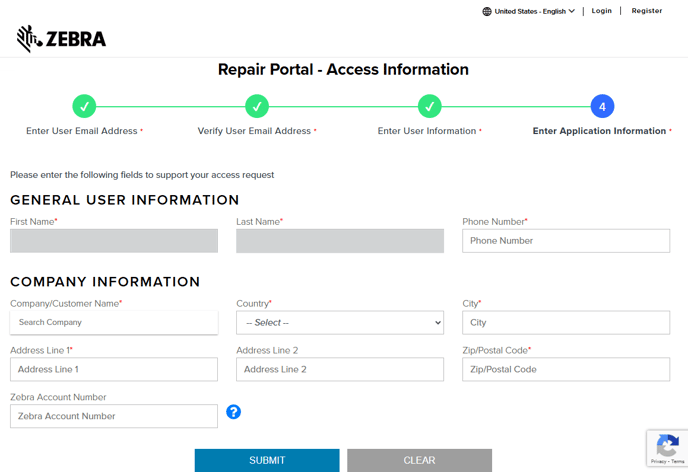Open the reCAPTCHA Terms link
Screen dimensions: 688x472
pyautogui.click(x=677, y=461)
